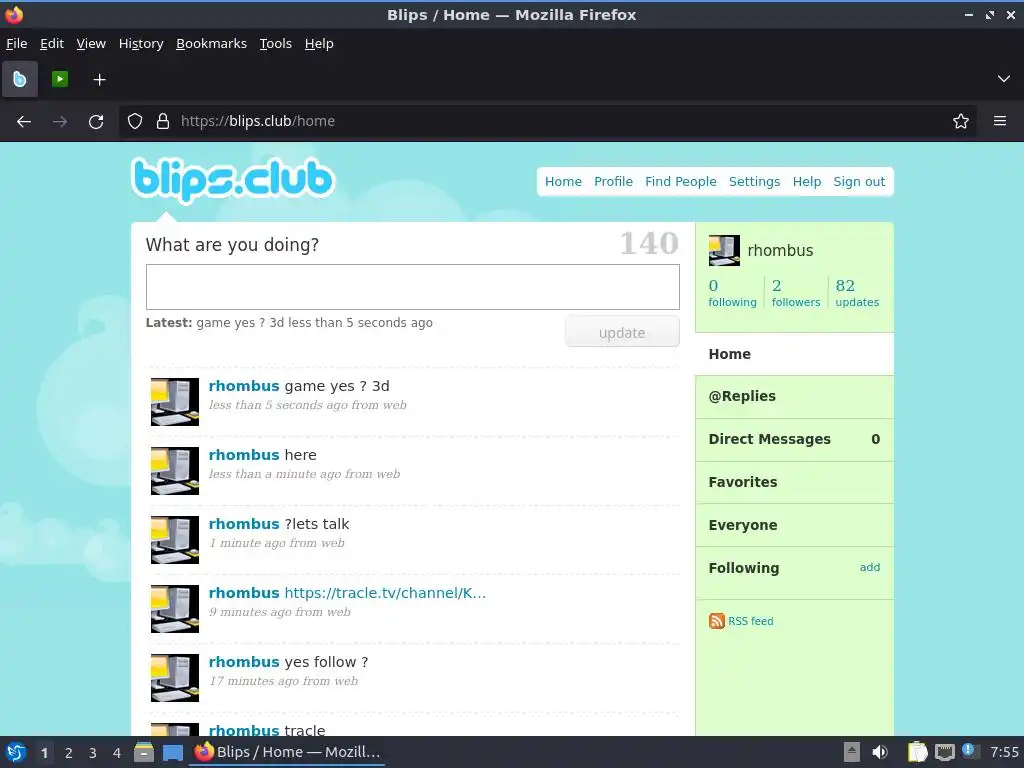Focus the 'What are you doing?' text box
This screenshot has width=1024, height=768.
pos(413,287)
